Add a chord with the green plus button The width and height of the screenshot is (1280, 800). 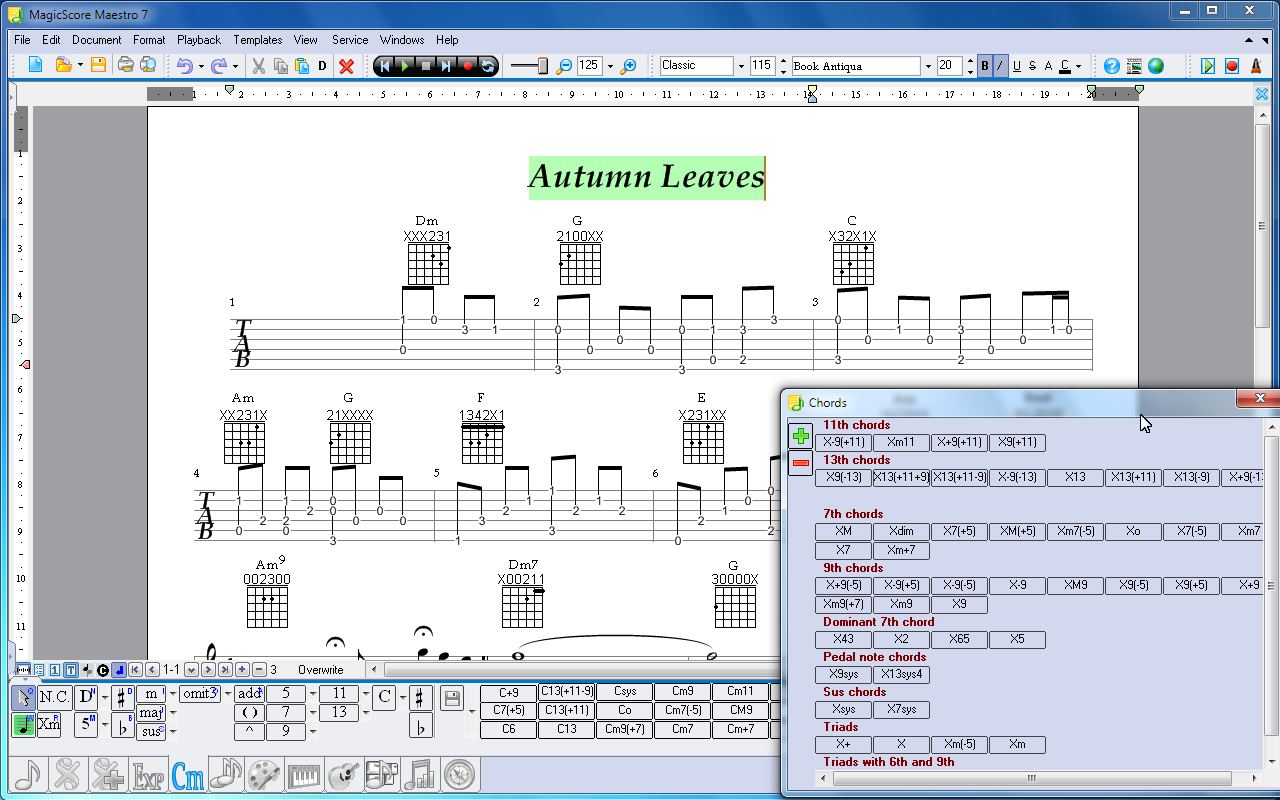(x=801, y=436)
